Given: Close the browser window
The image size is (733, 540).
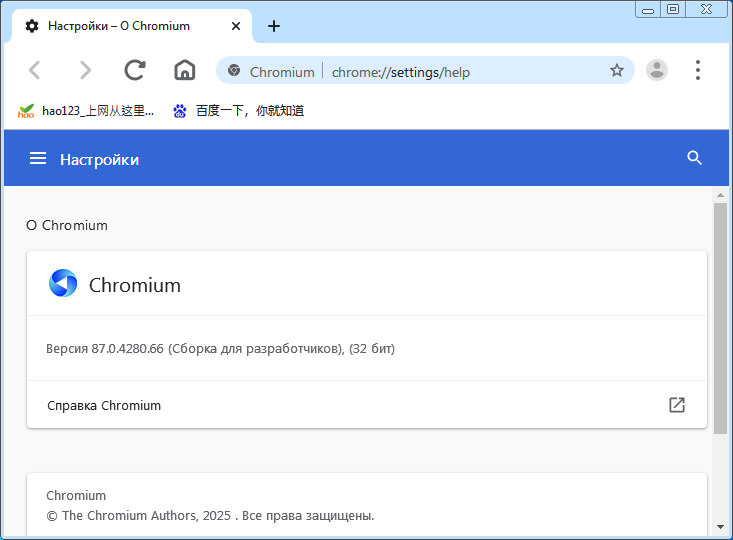Looking at the screenshot, I should coord(706,9).
